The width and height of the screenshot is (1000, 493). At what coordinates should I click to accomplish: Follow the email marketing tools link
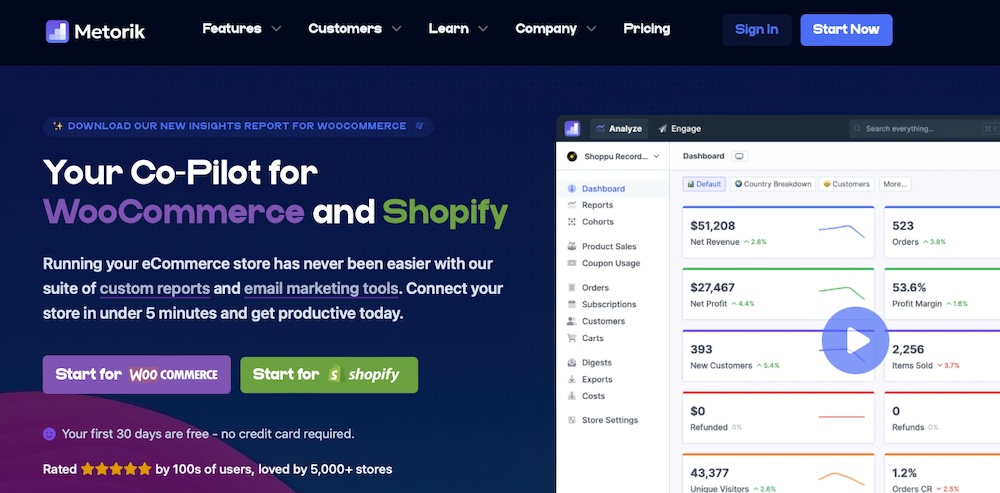tap(321, 288)
